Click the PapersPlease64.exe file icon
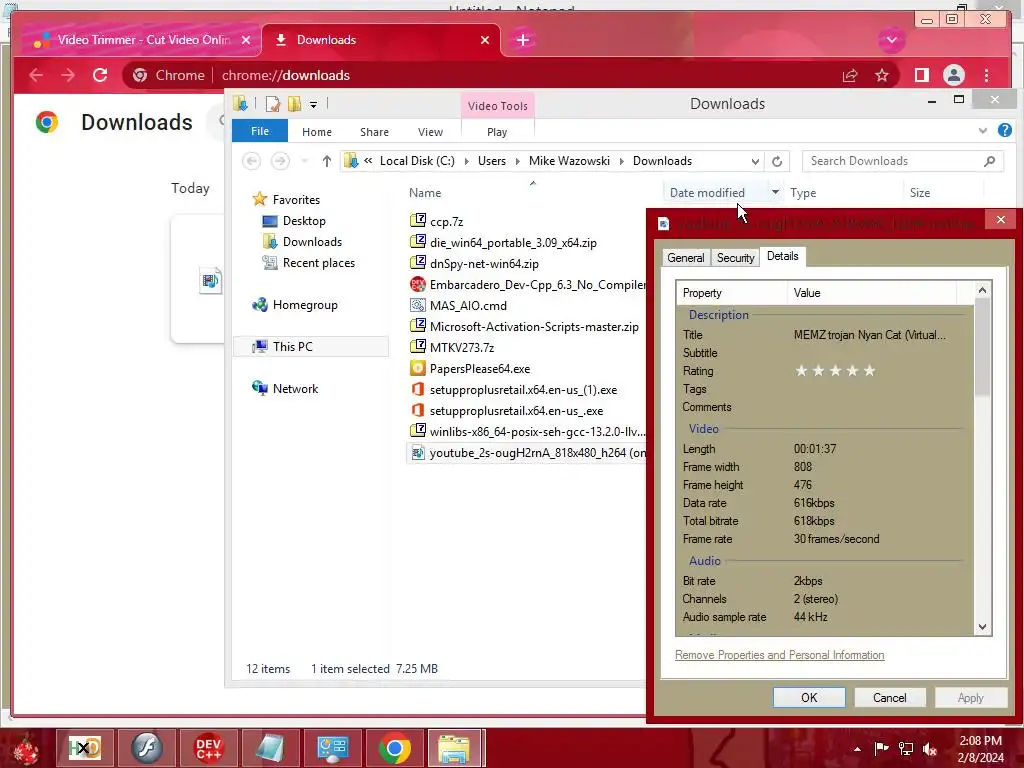 417,368
